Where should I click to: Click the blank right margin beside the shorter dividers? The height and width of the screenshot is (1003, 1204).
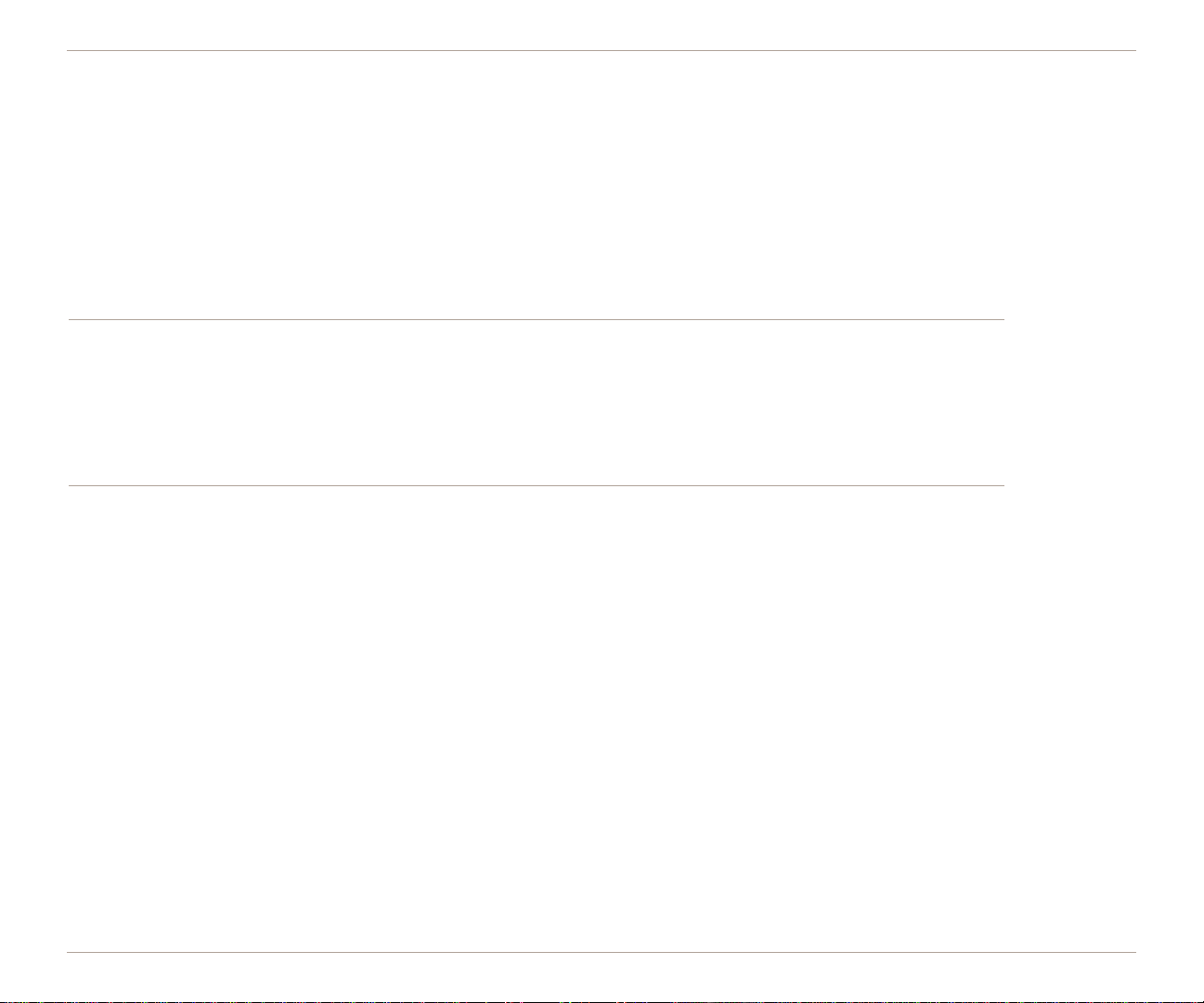(x=1071, y=403)
